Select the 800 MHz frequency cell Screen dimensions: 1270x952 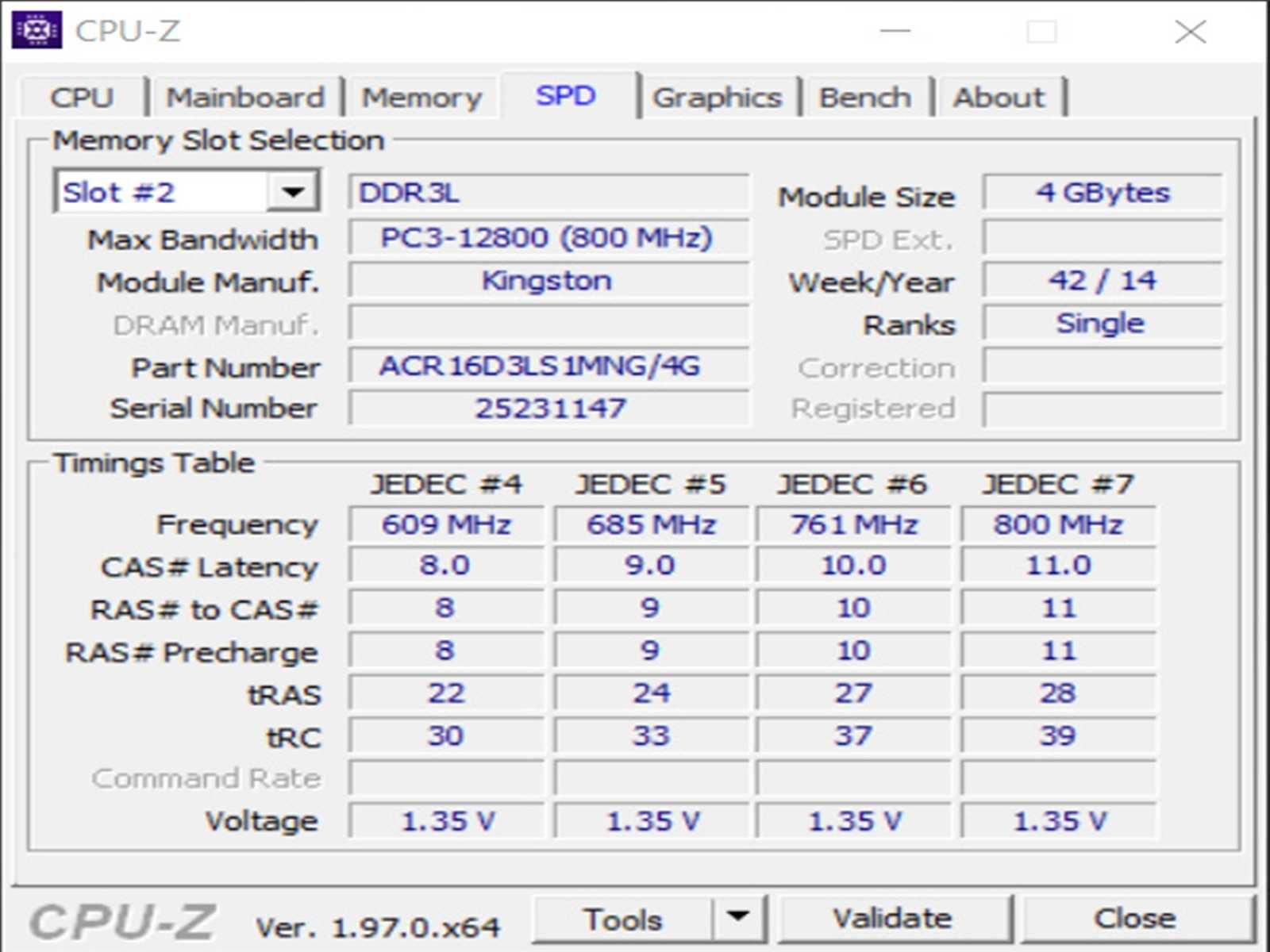pos(1058,524)
